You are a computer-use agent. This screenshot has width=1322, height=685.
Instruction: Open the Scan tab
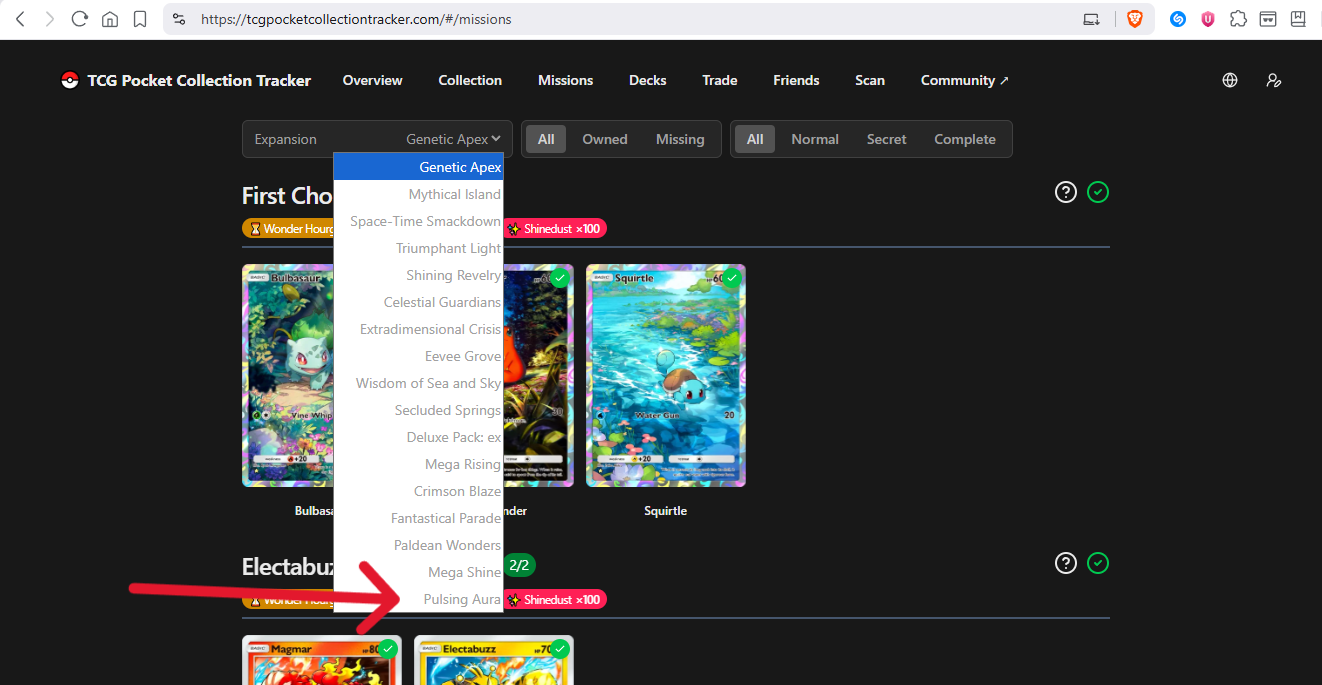point(870,80)
